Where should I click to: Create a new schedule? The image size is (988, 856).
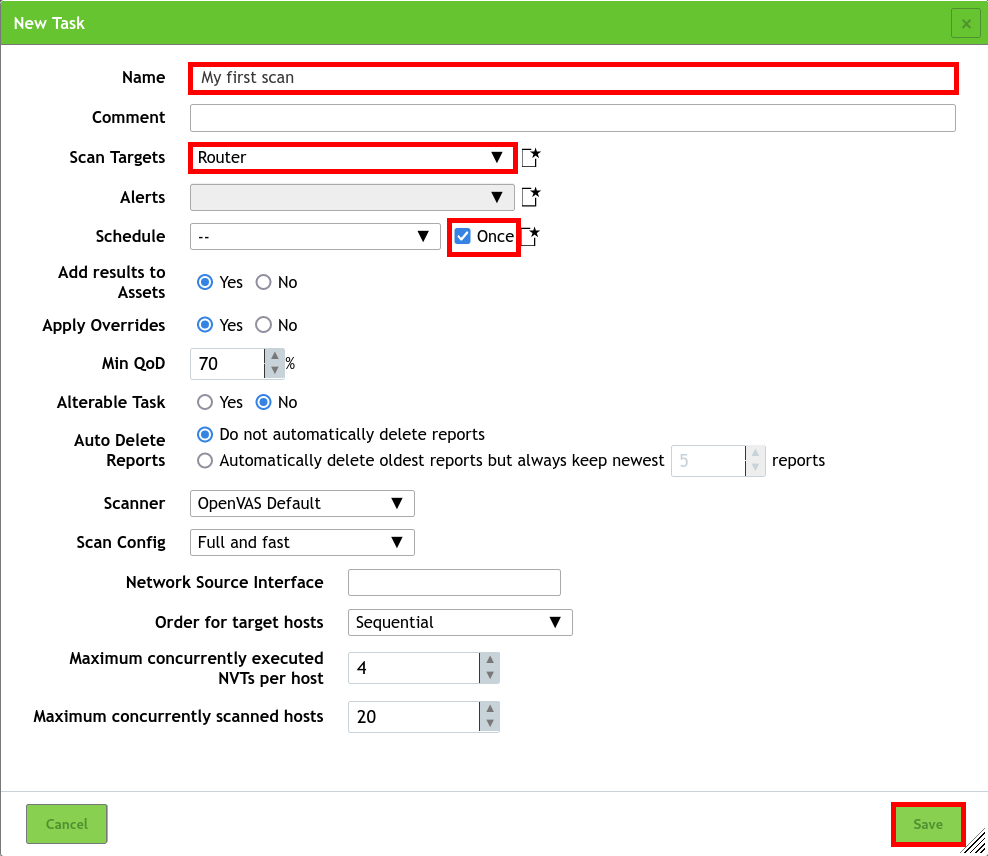531,236
